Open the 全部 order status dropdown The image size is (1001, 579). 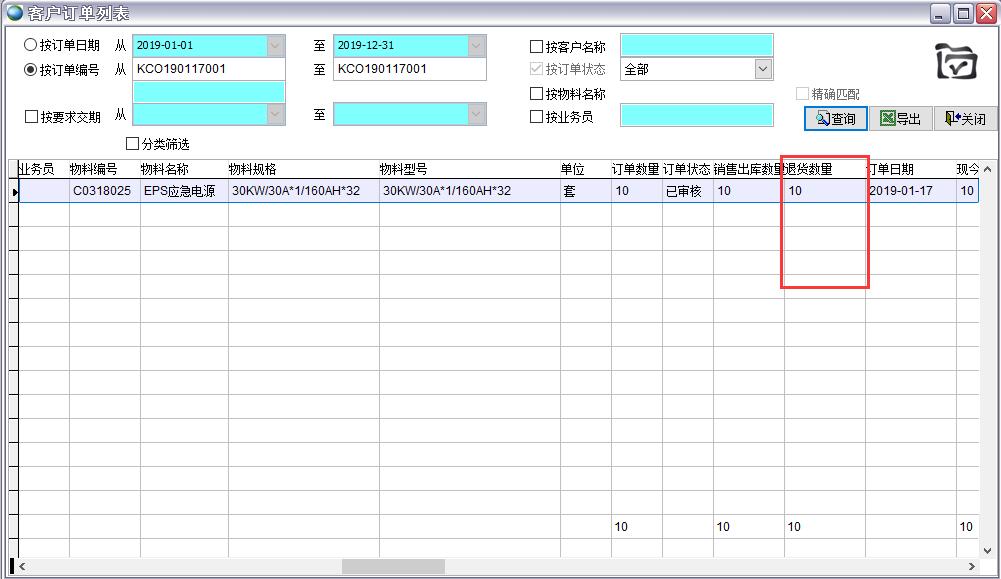click(x=763, y=69)
